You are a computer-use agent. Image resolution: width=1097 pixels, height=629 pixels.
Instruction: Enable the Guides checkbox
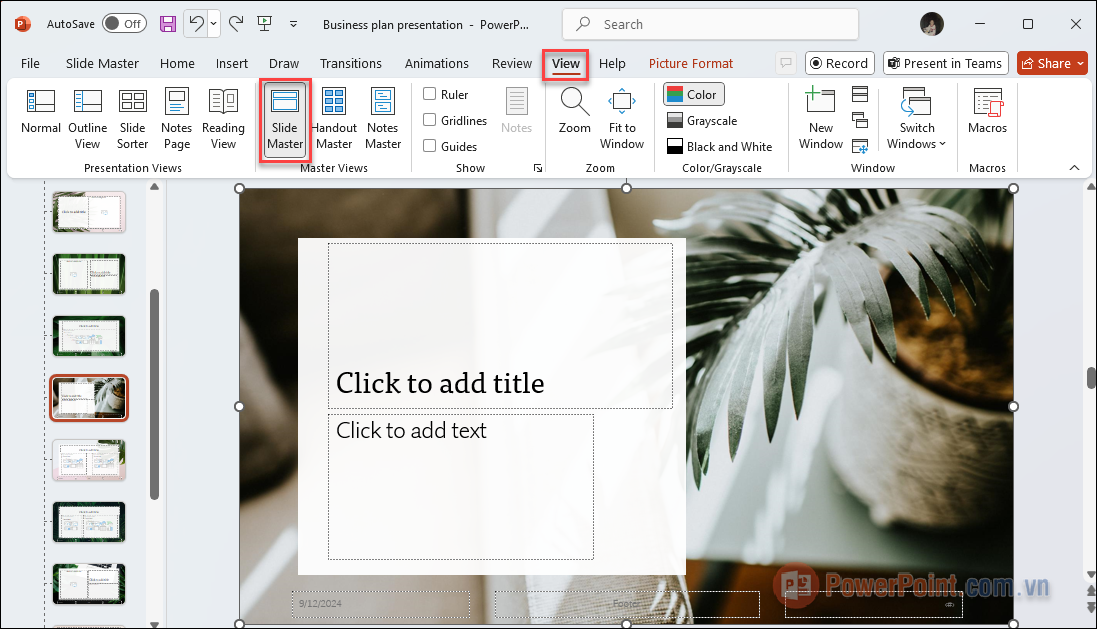point(430,146)
